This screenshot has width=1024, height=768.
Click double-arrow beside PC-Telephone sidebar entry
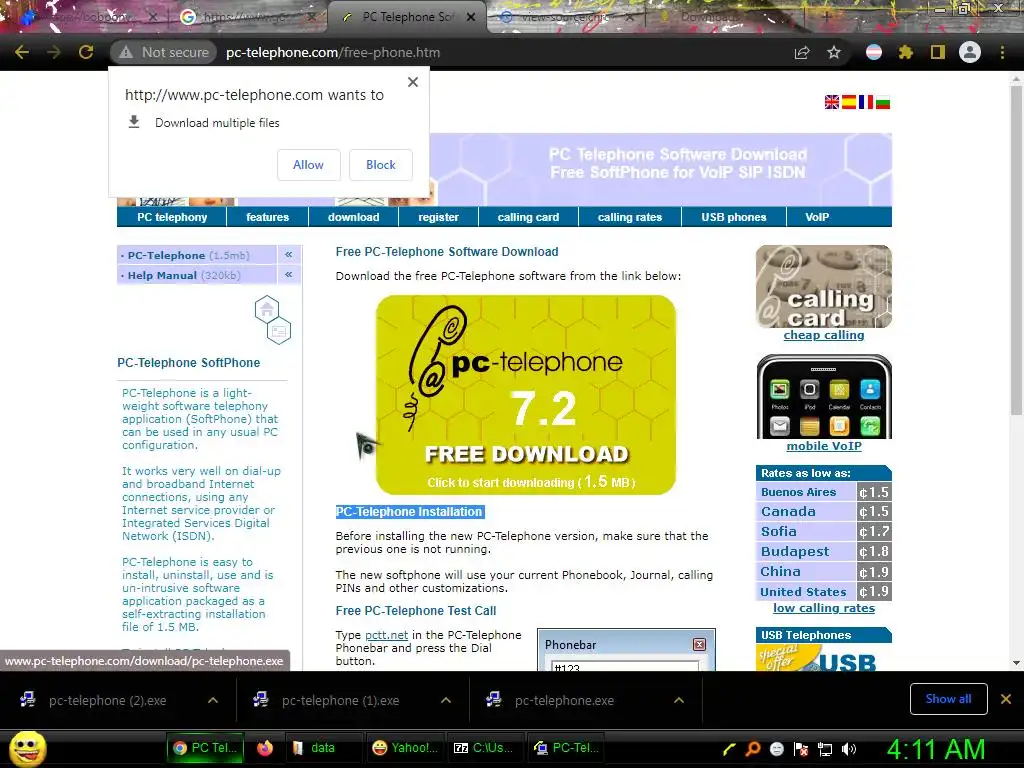pos(289,255)
